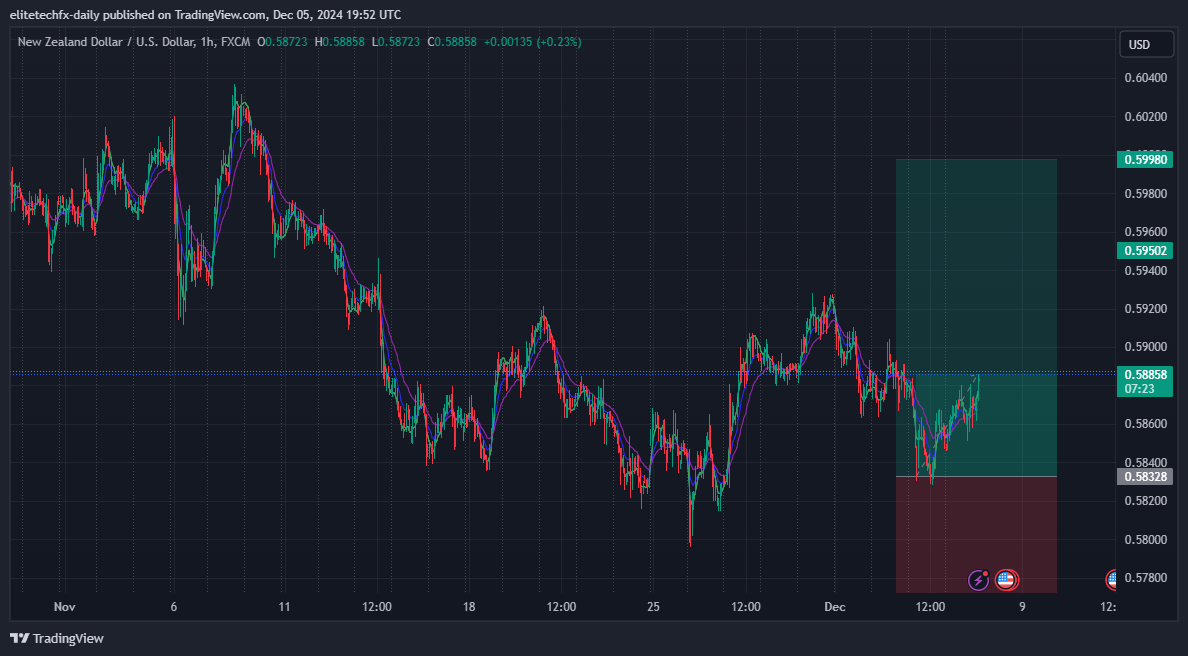Click the 18 date label on time axis
Image resolution: width=1188 pixels, height=656 pixels.
pos(469,607)
